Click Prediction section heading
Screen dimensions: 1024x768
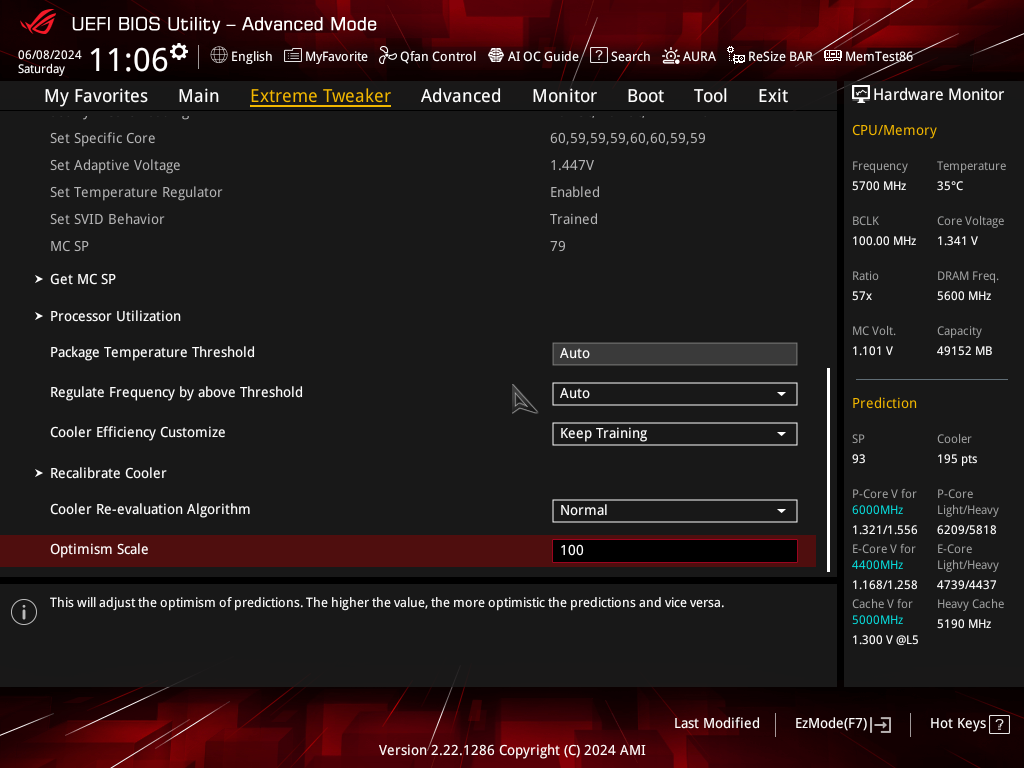click(884, 403)
